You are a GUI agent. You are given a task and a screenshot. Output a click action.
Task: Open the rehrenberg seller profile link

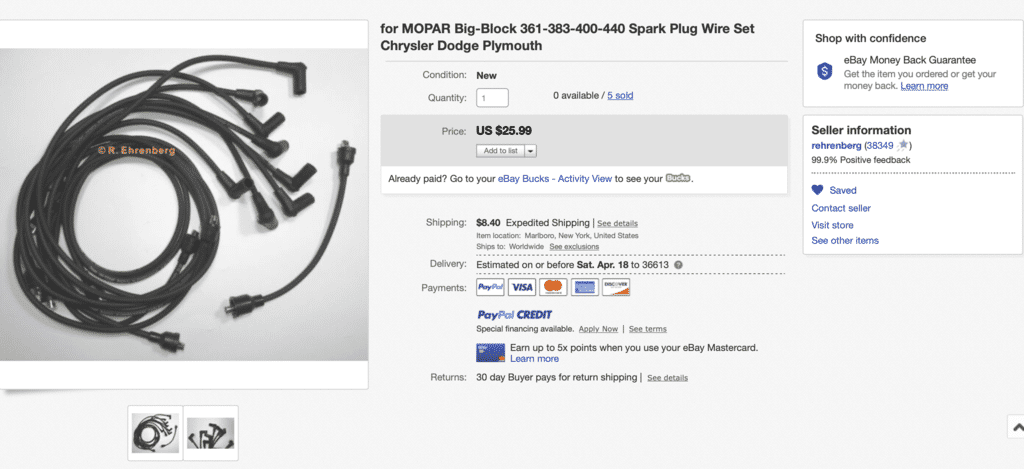point(837,146)
